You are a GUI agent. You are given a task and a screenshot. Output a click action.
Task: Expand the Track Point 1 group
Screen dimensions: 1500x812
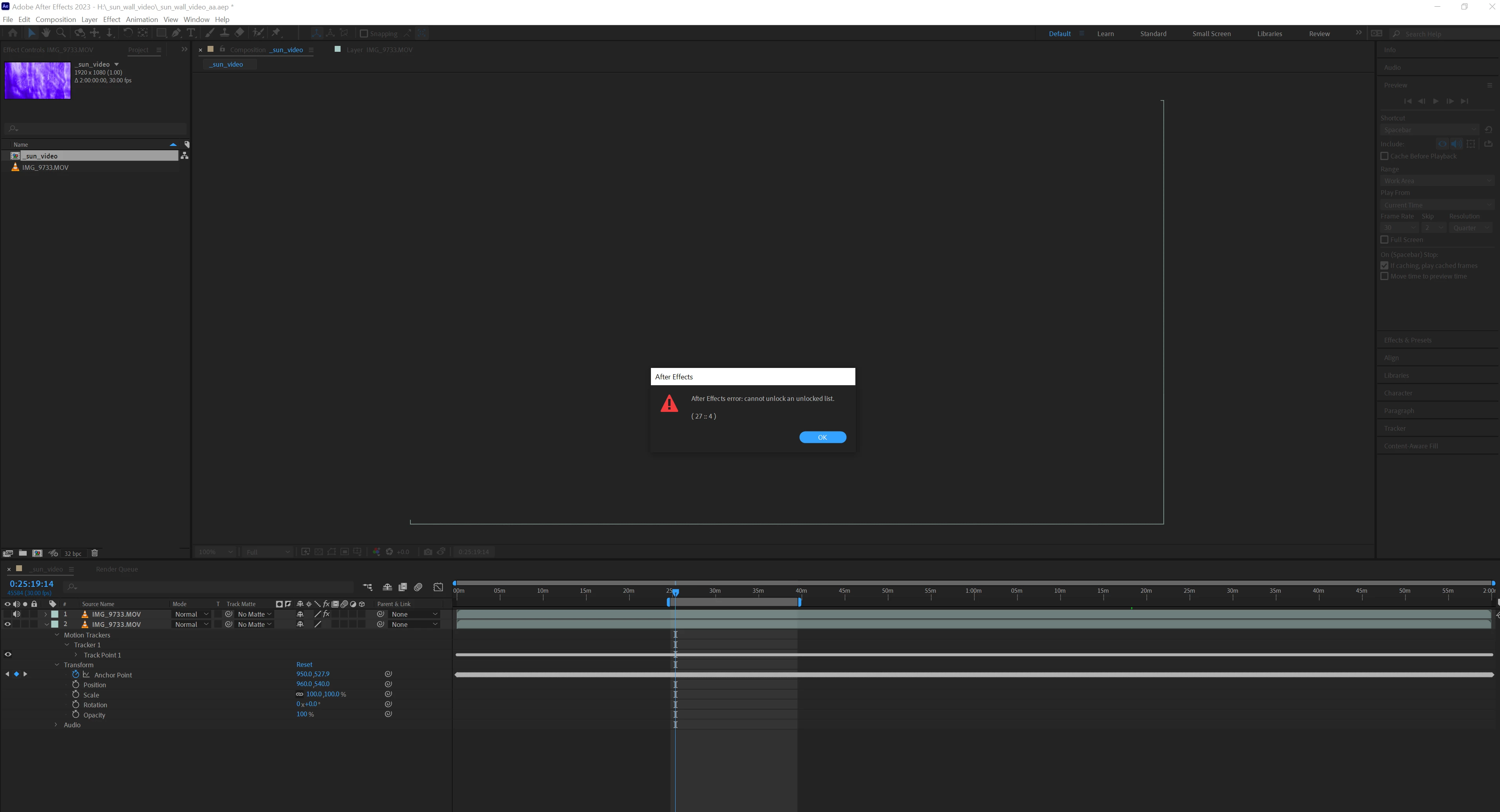click(x=76, y=655)
